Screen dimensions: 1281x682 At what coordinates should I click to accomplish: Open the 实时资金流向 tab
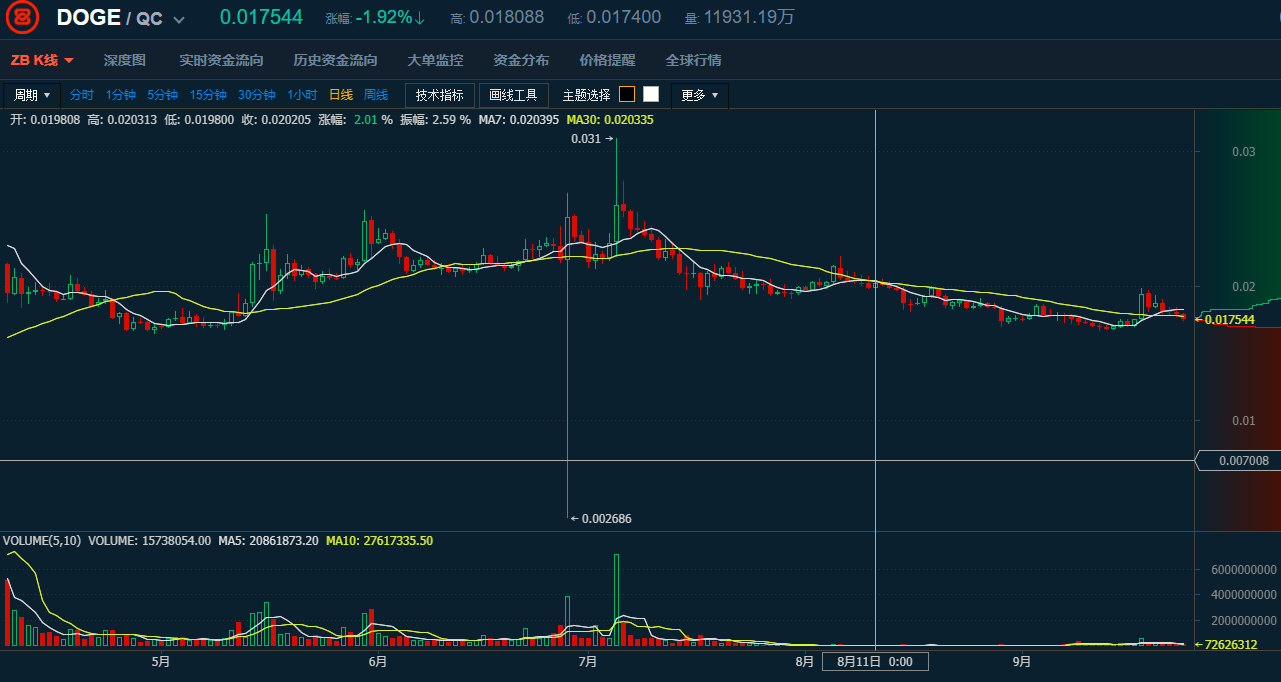[221, 60]
